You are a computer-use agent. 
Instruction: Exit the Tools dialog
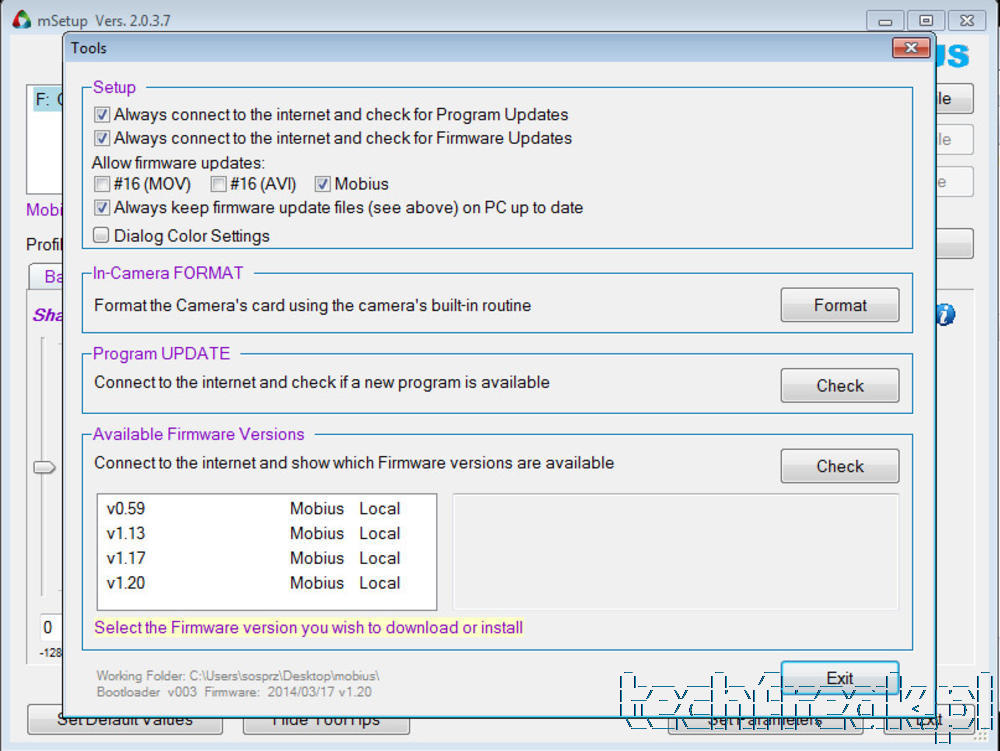pyautogui.click(x=840, y=678)
